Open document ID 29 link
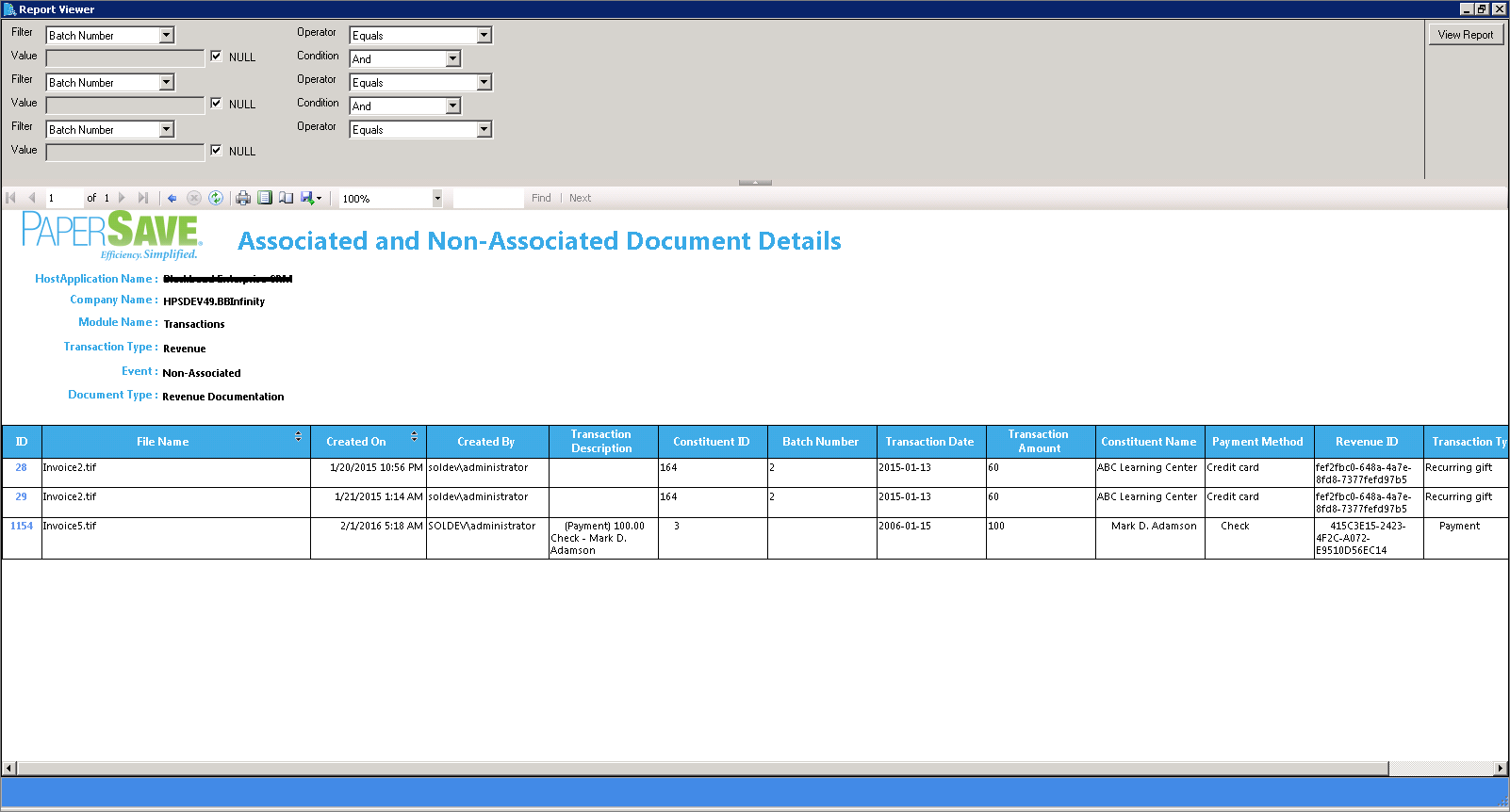This screenshot has width=1510, height=812. point(21,496)
